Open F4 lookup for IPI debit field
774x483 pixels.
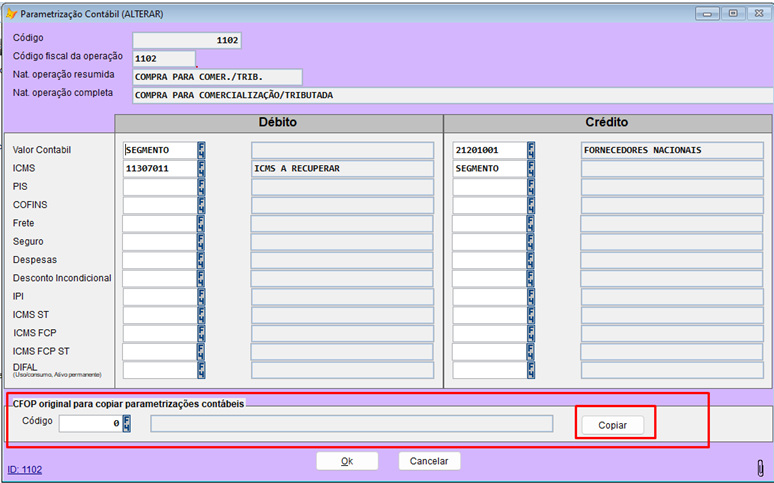point(201,297)
